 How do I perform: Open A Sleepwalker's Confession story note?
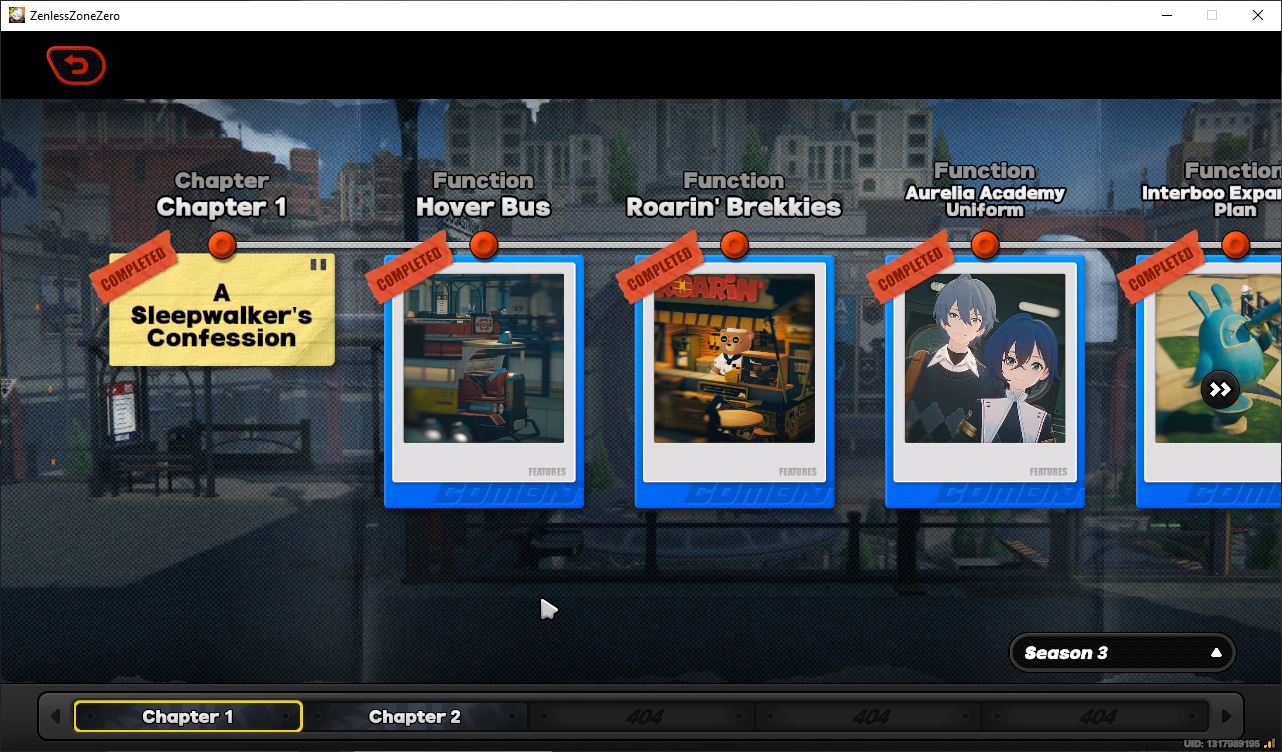pos(222,310)
